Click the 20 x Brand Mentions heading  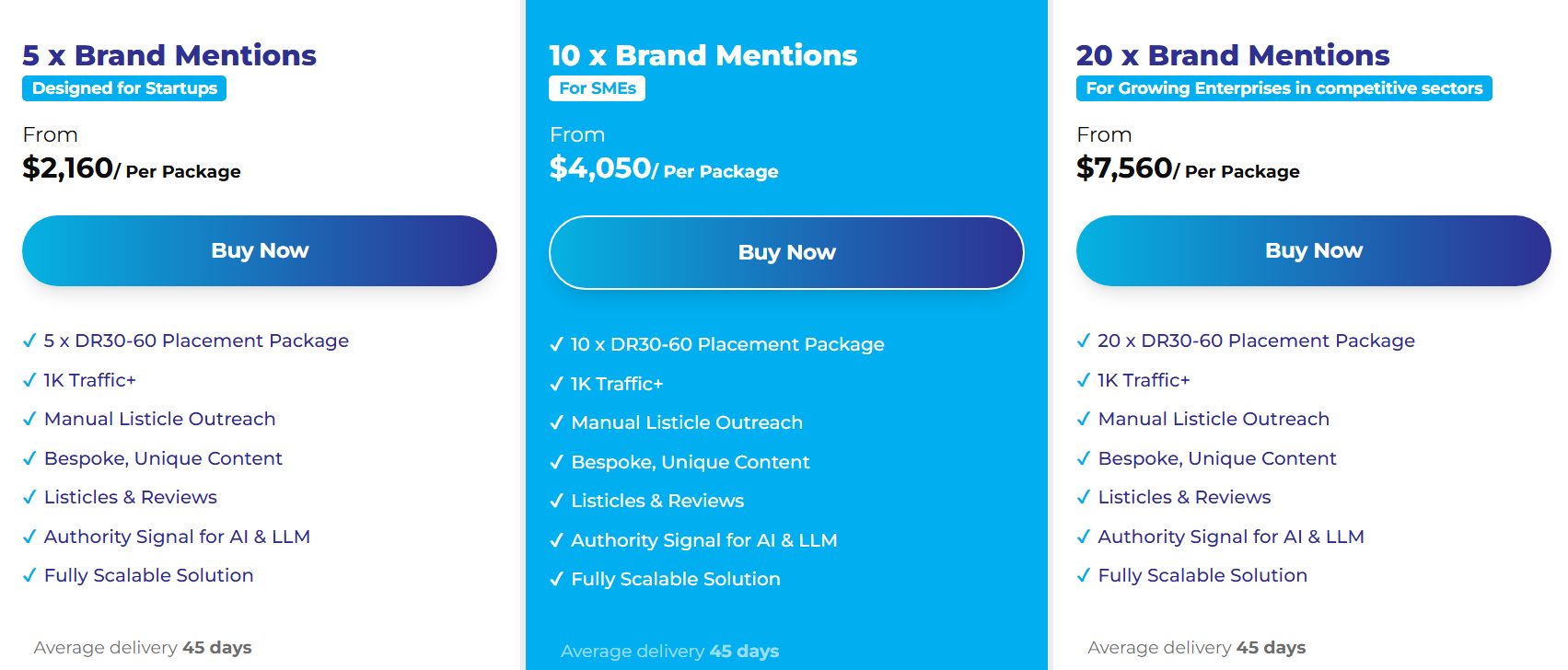tap(1234, 55)
